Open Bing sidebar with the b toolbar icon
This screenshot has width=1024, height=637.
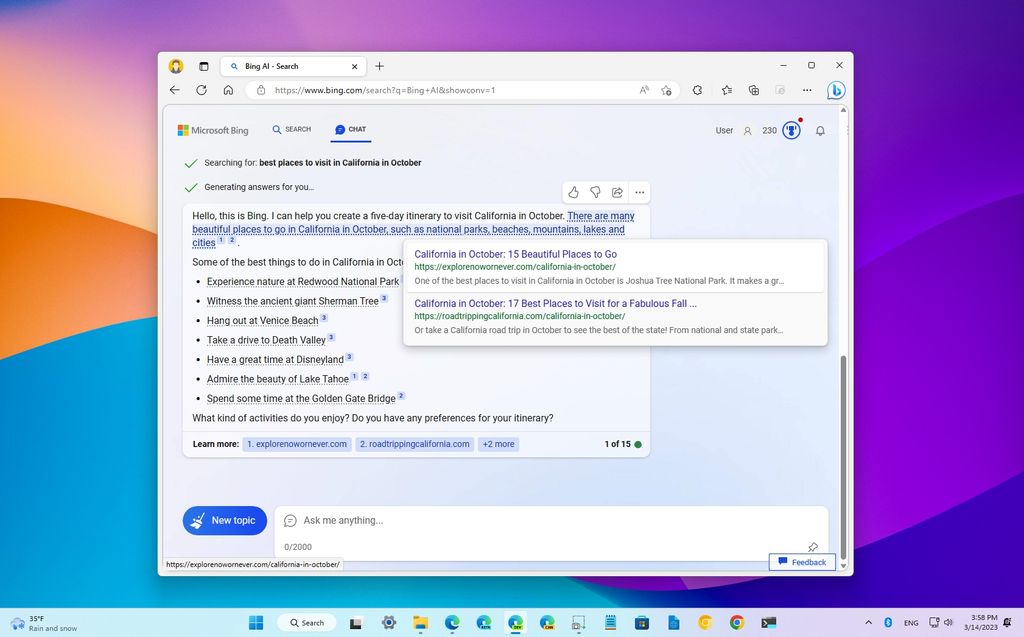pyautogui.click(x=836, y=90)
